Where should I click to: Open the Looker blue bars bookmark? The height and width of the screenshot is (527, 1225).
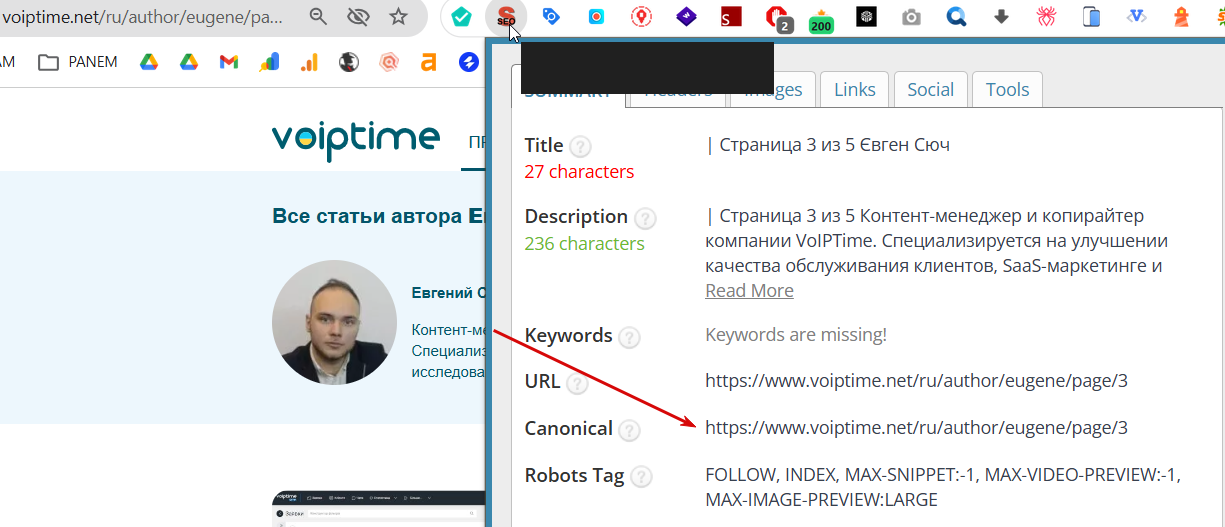(x=269, y=62)
